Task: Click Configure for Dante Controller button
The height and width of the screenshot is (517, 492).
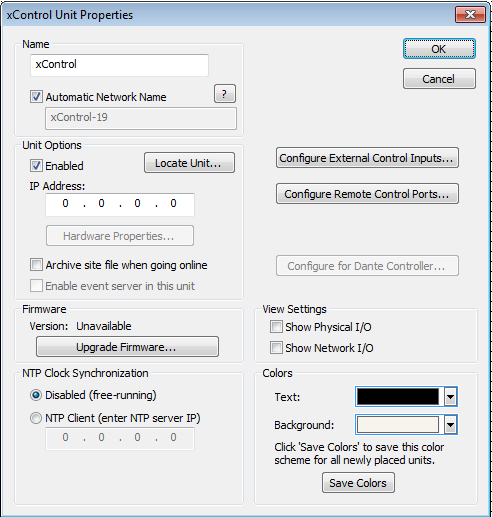Action: click(x=367, y=266)
